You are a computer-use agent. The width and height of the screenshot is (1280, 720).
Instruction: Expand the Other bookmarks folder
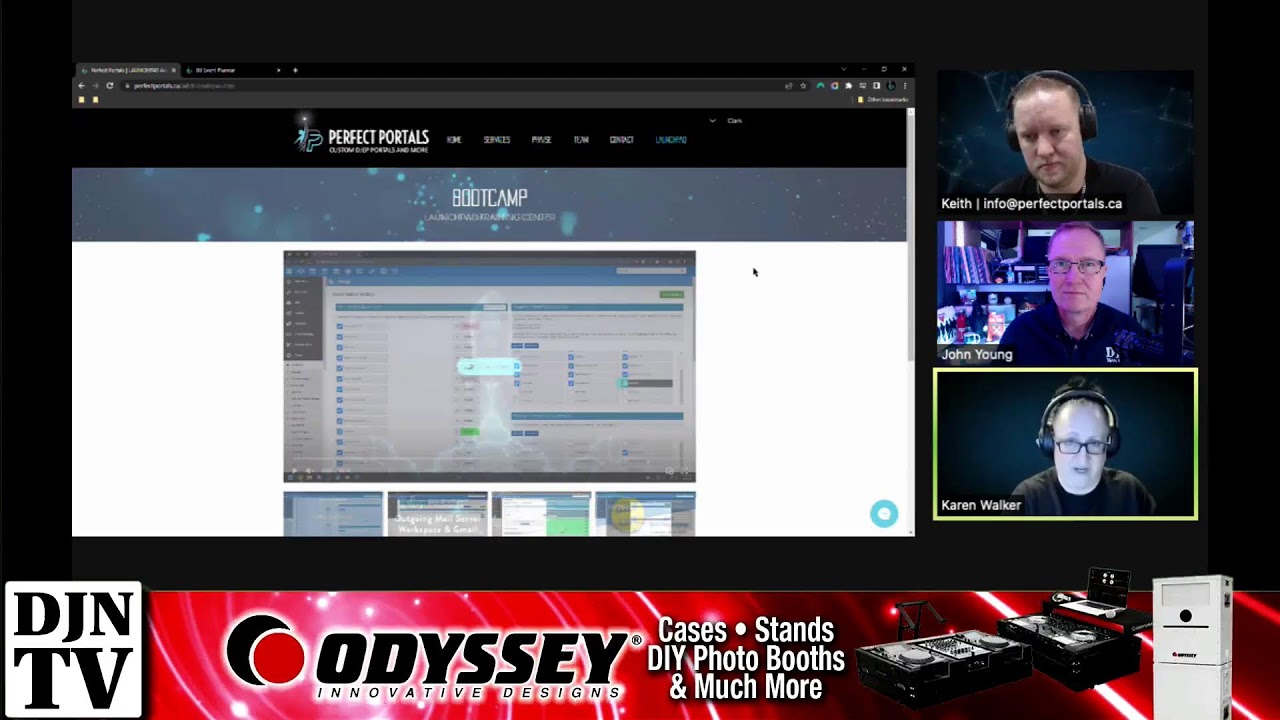click(883, 100)
